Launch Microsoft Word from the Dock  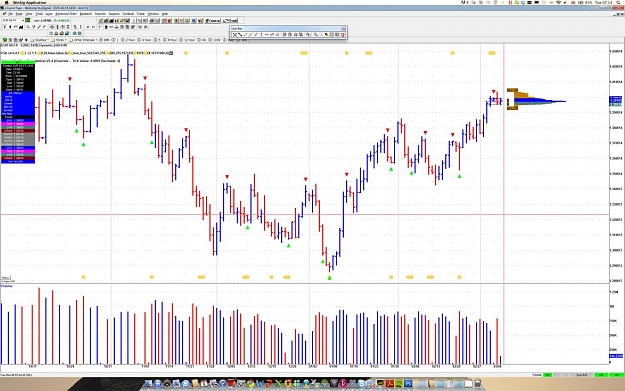(x=260, y=384)
